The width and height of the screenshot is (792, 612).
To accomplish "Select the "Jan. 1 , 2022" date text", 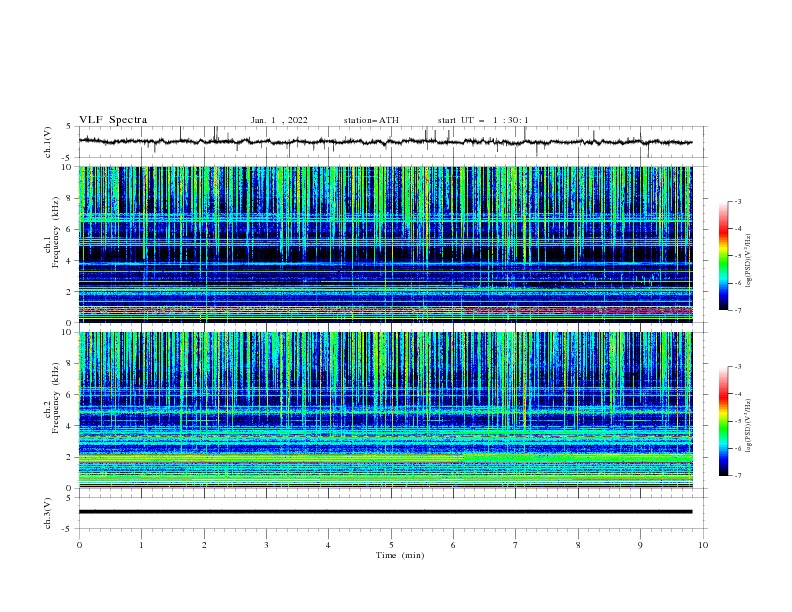I will point(279,120).
